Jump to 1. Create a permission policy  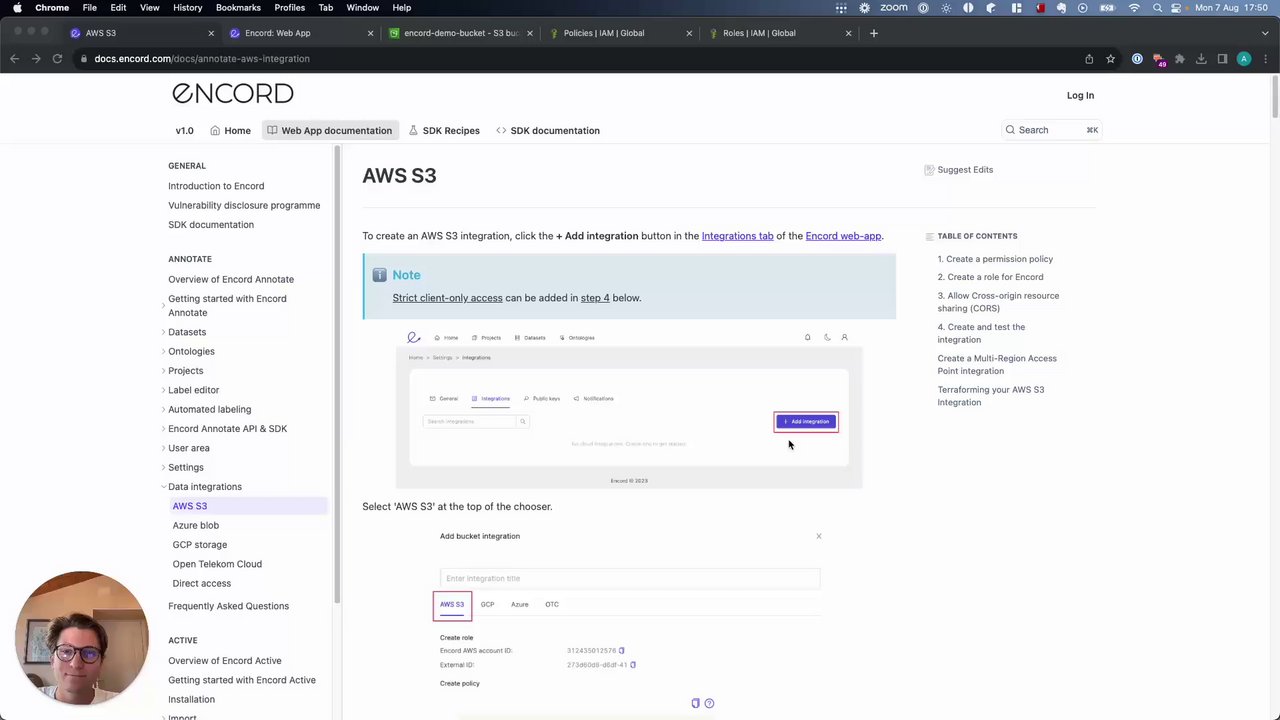click(995, 259)
